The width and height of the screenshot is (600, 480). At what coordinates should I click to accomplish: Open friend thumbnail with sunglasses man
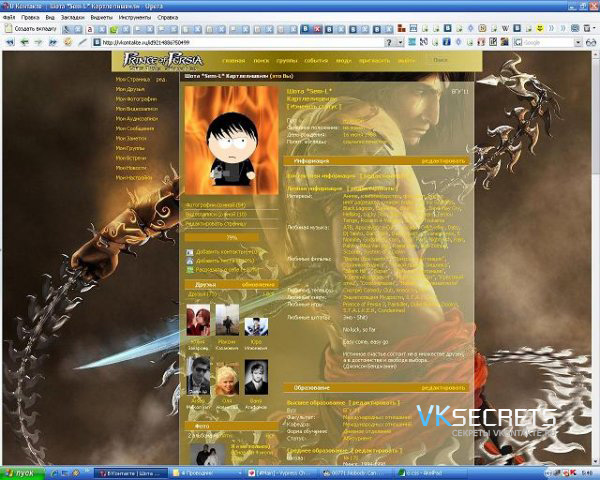click(198, 376)
